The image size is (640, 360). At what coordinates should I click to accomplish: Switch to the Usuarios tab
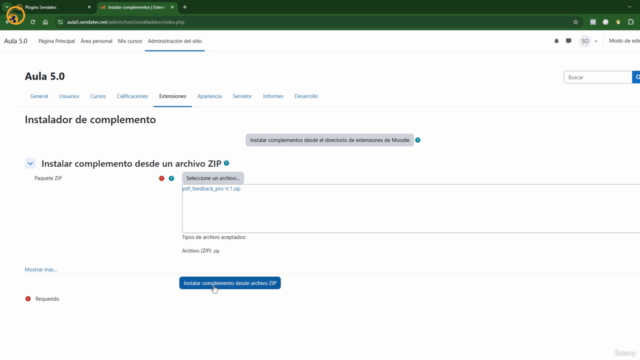(x=69, y=96)
